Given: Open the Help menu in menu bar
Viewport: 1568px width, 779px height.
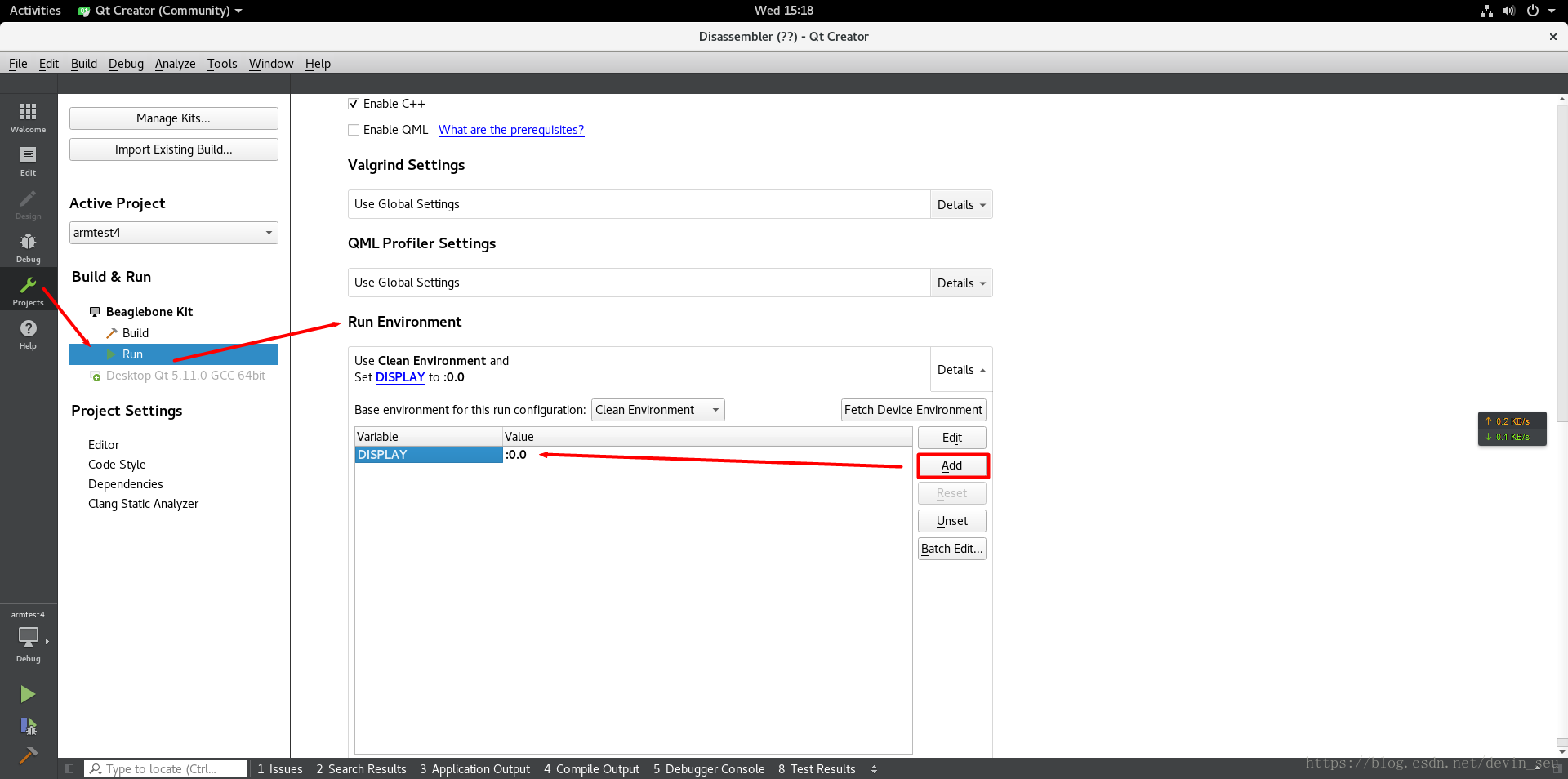Looking at the screenshot, I should pyautogui.click(x=318, y=64).
